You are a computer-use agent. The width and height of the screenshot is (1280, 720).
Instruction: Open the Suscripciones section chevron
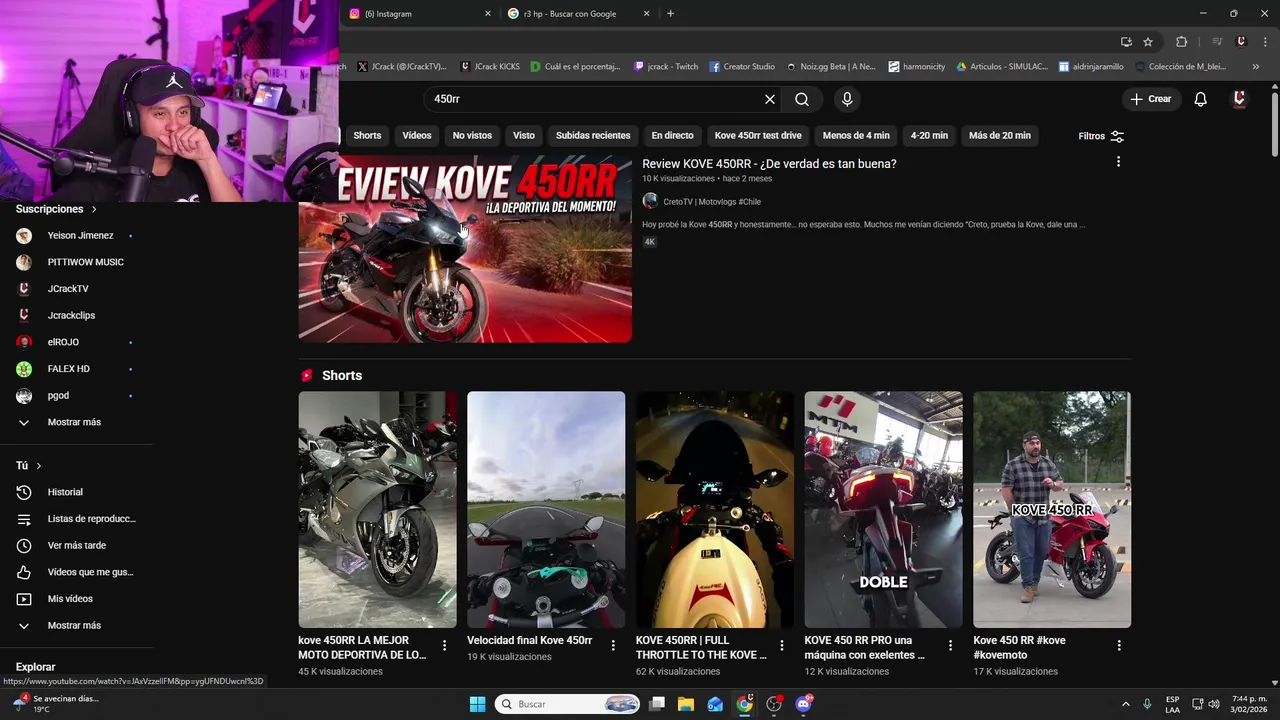point(94,209)
